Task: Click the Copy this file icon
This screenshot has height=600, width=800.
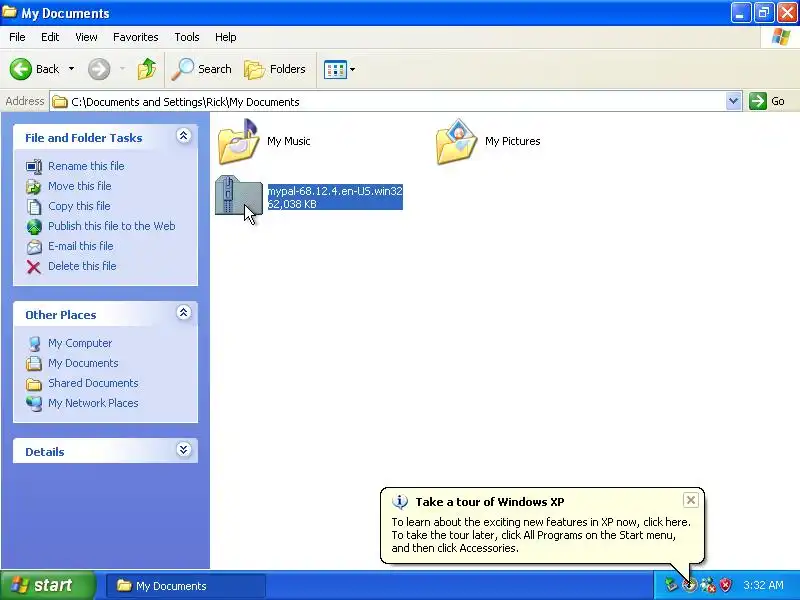Action: pyautogui.click(x=34, y=207)
